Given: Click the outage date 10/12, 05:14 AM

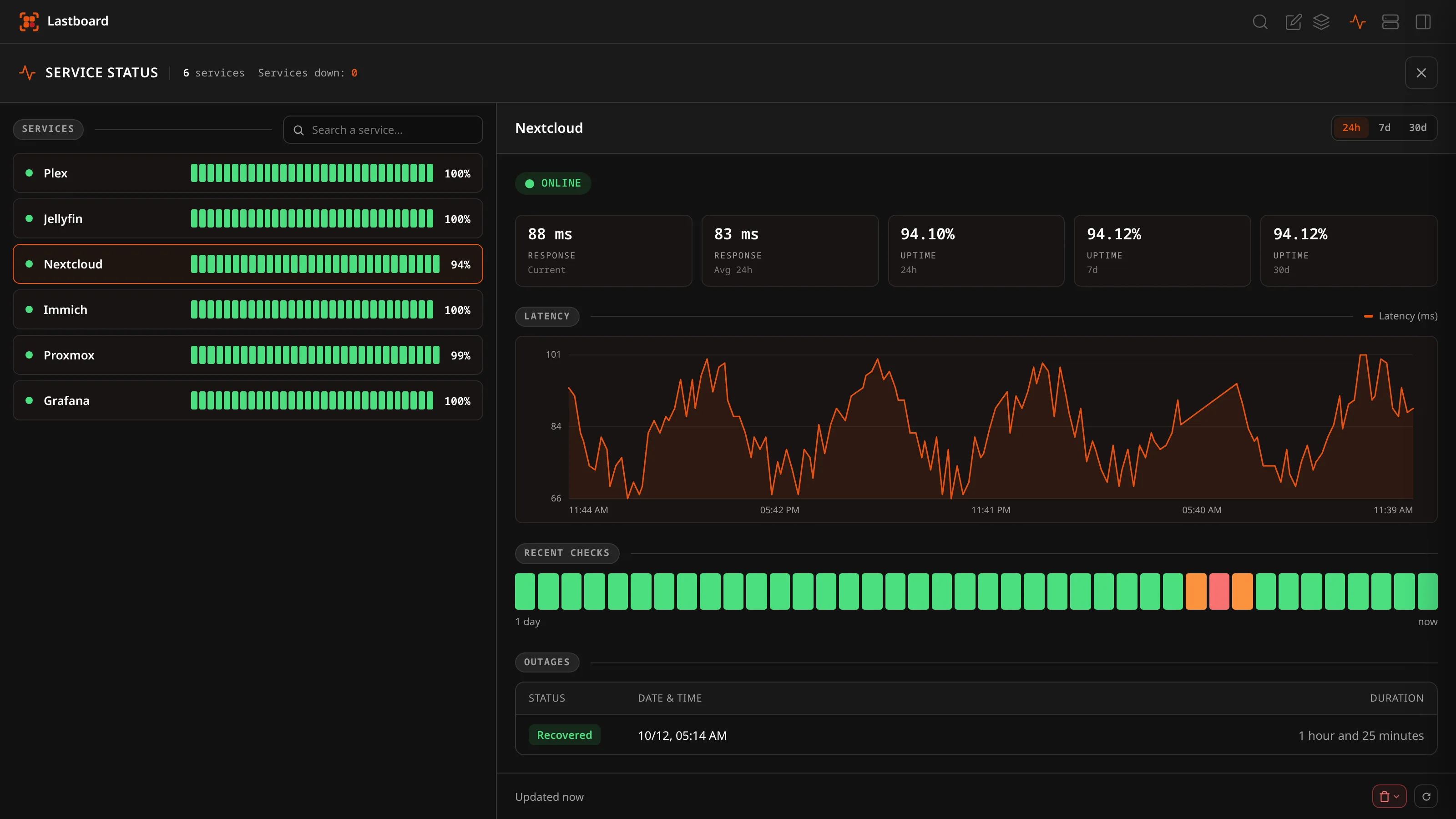Looking at the screenshot, I should tap(682, 735).
